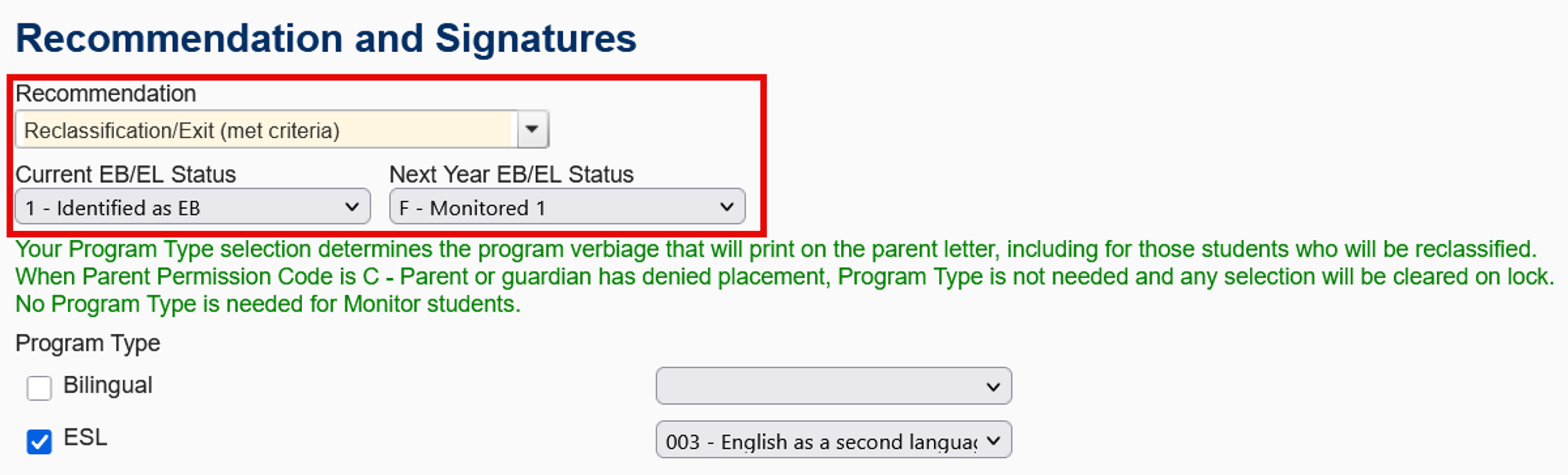Viewport: 1568px width, 475px height.
Task: Click the Bilingual checkbox label text
Action: coord(108,386)
